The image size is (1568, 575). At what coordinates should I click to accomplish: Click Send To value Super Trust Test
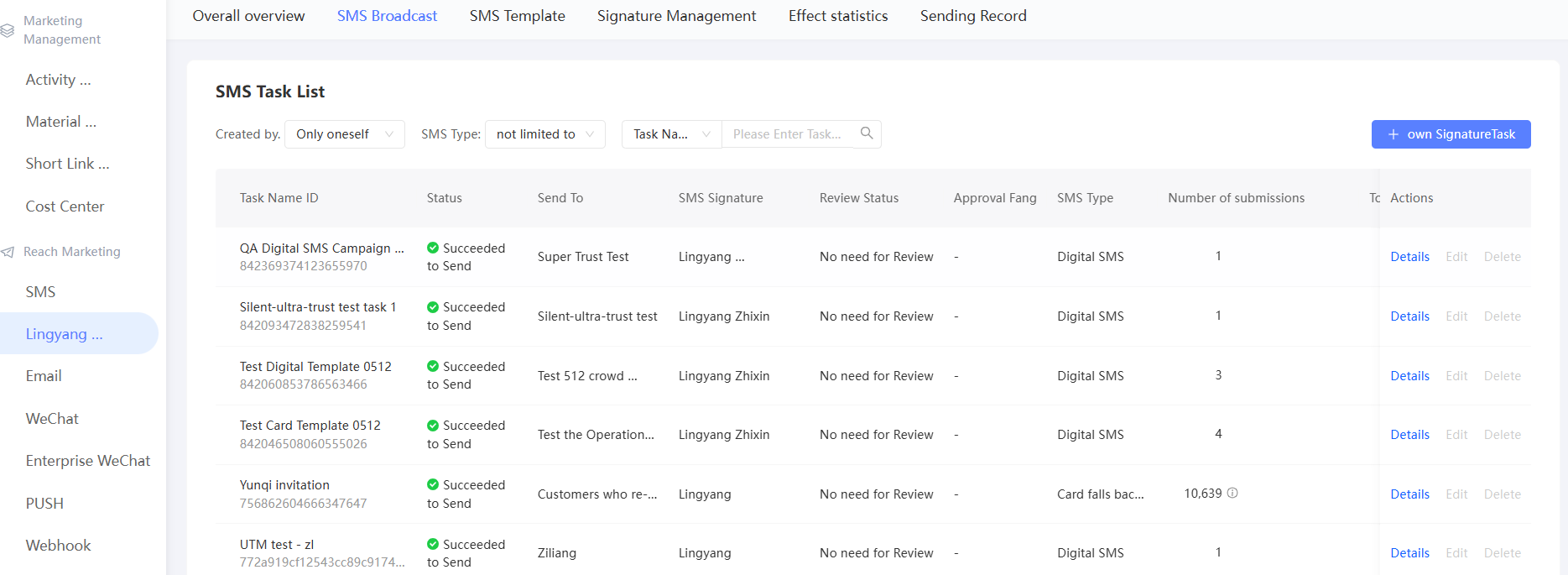(583, 257)
